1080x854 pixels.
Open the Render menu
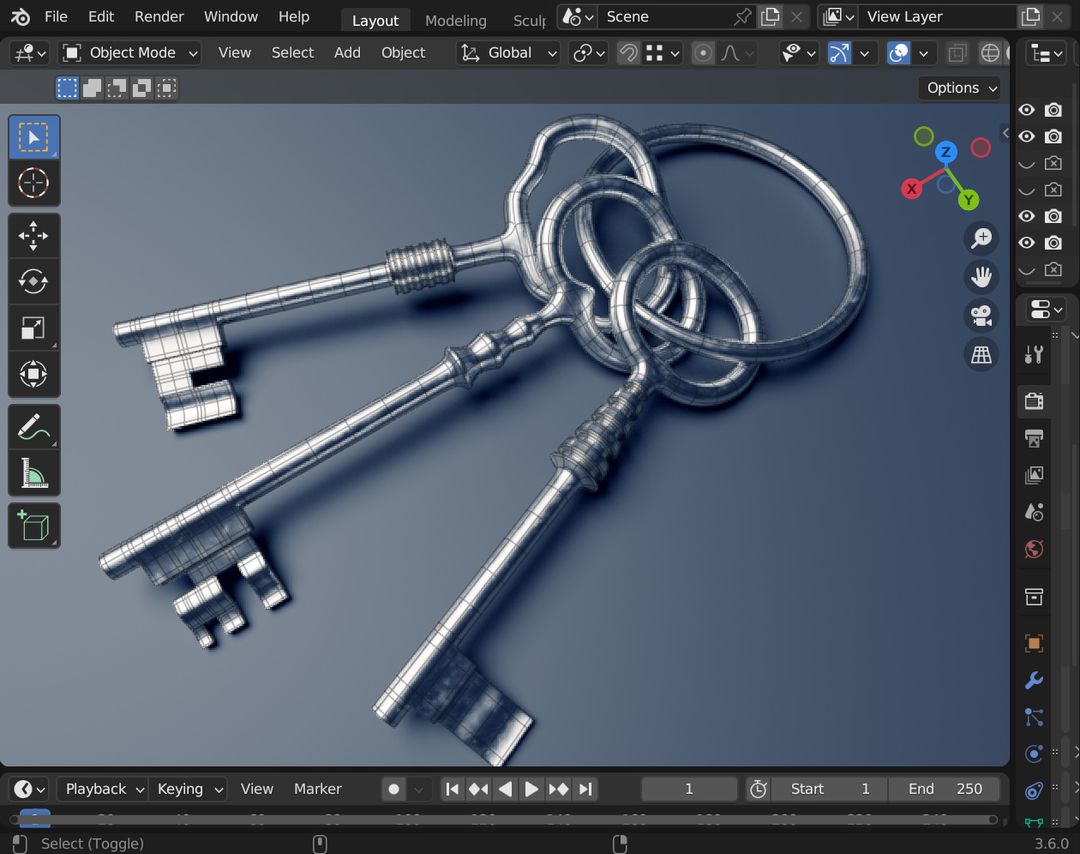(x=158, y=16)
